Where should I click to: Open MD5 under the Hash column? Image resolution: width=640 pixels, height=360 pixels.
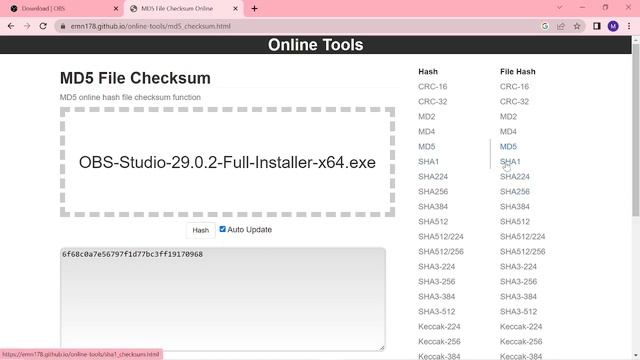click(x=427, y=147)
